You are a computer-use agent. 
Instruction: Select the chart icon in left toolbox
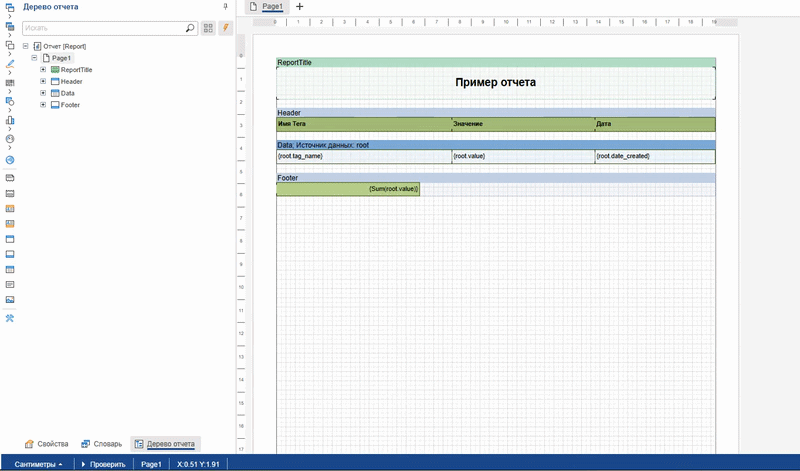click(x=10, y=120)
